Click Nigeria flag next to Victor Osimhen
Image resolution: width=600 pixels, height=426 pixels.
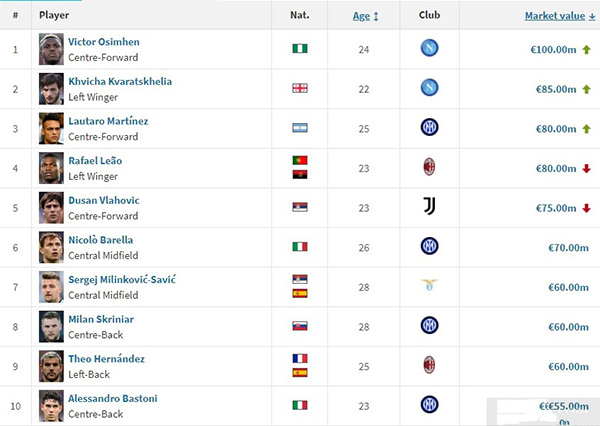point(299,49)
